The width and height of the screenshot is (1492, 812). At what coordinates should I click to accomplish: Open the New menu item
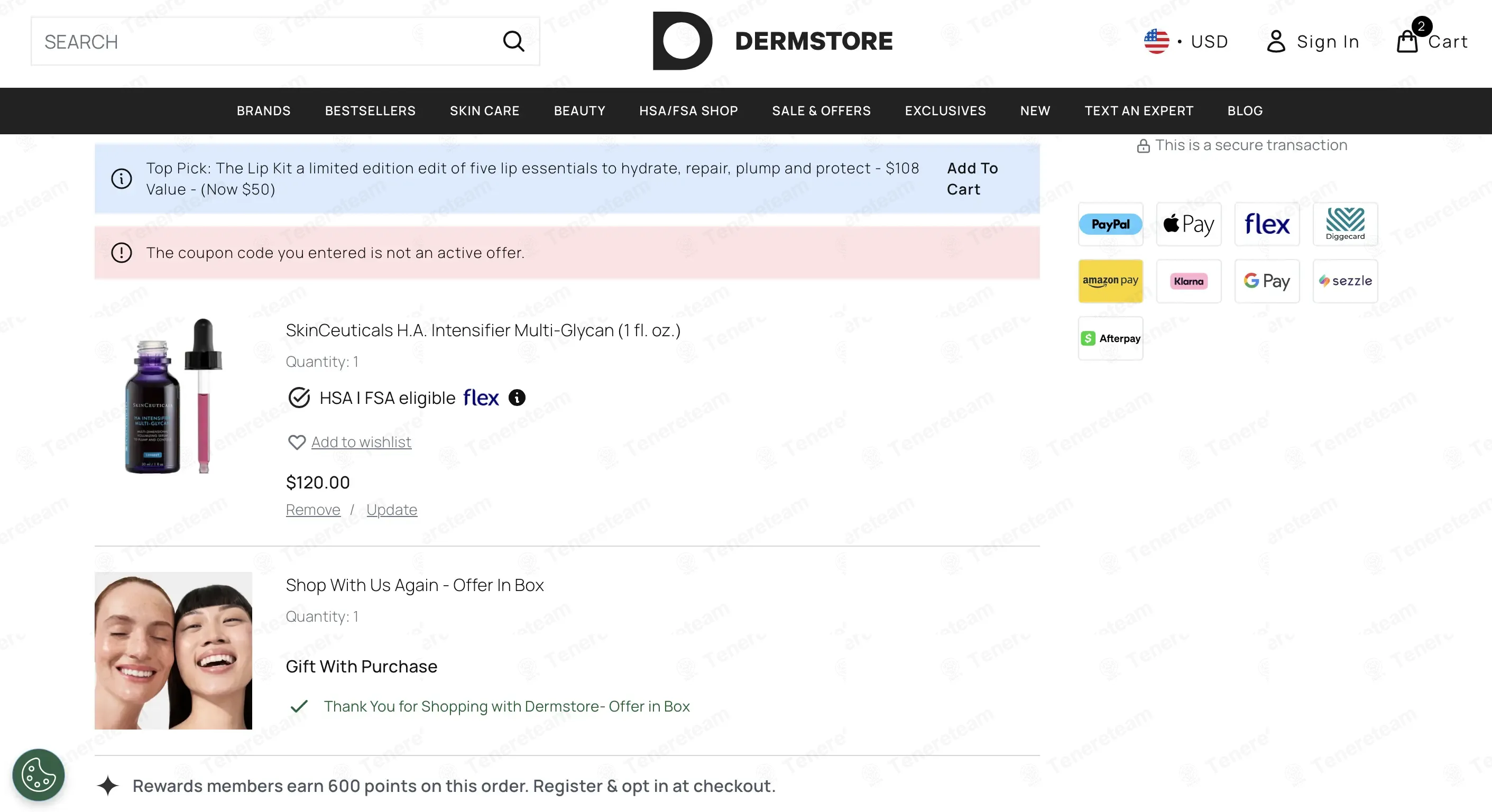1035,110
